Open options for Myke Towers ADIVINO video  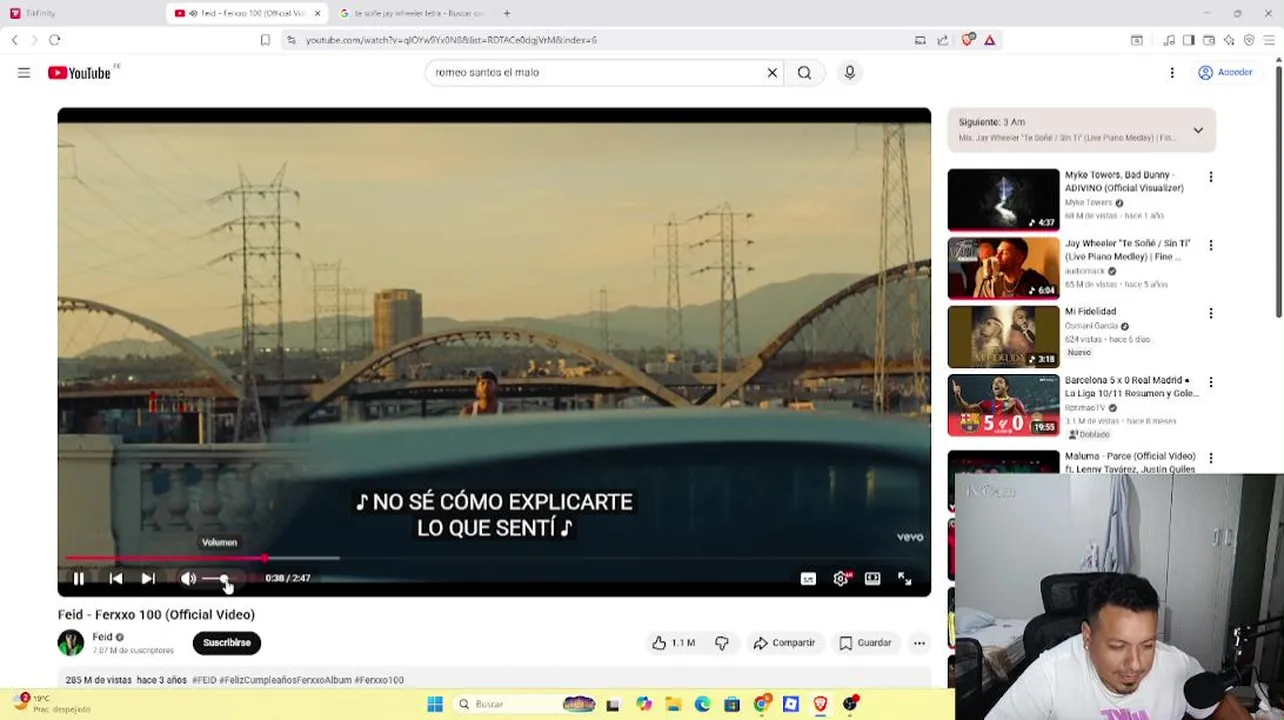point(1211,177)
